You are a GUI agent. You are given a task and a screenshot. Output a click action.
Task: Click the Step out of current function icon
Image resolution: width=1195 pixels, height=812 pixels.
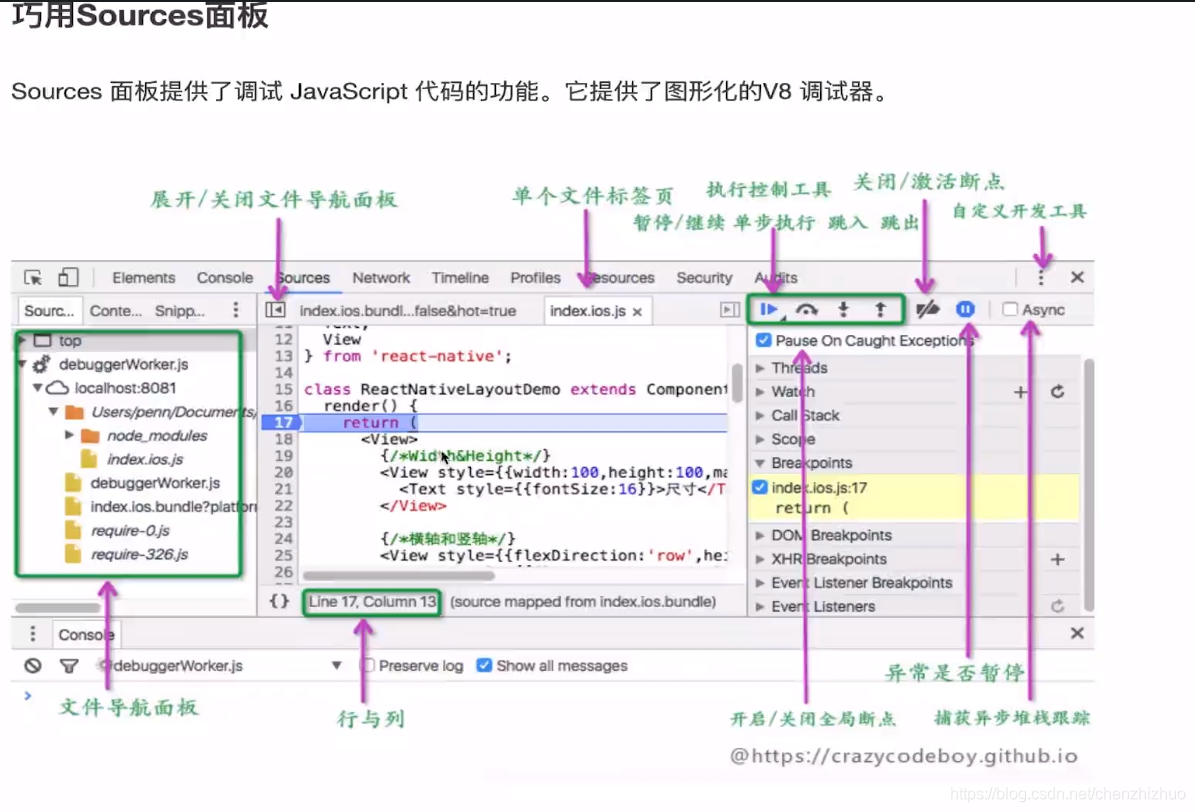click(x=880, y=309)
